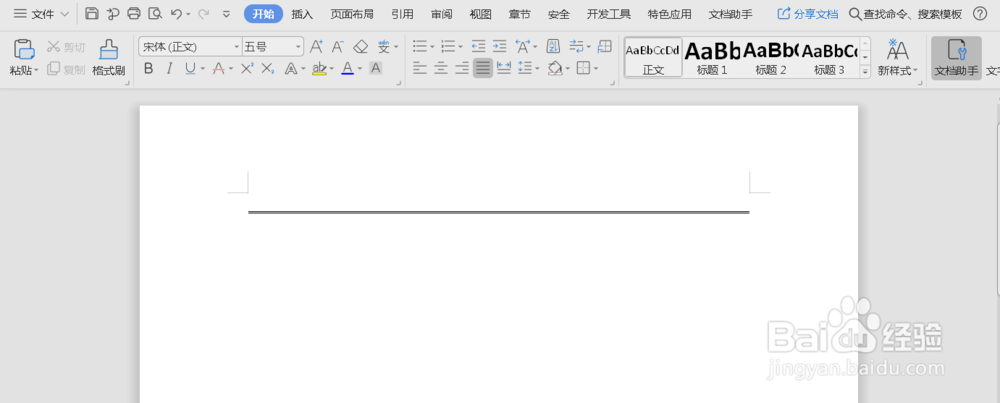Click the decrease indent icon
The height and width of the screenshot is (403, 1000).
click(478, 47)
